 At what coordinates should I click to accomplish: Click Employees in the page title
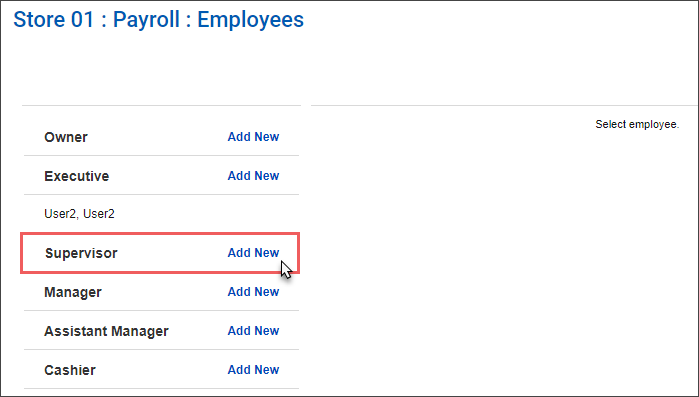point(250,20)
